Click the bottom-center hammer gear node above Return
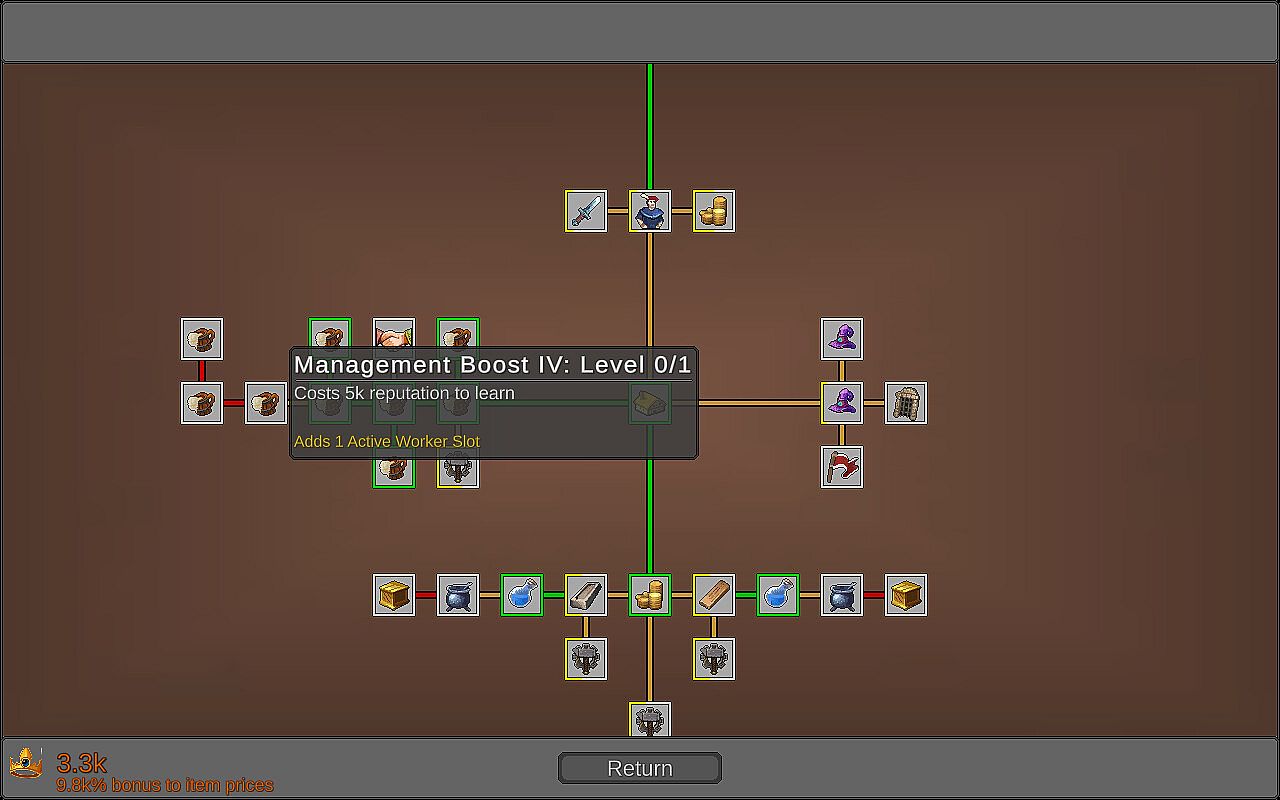This screenshot has width=1280, height=800. (650, 720)
